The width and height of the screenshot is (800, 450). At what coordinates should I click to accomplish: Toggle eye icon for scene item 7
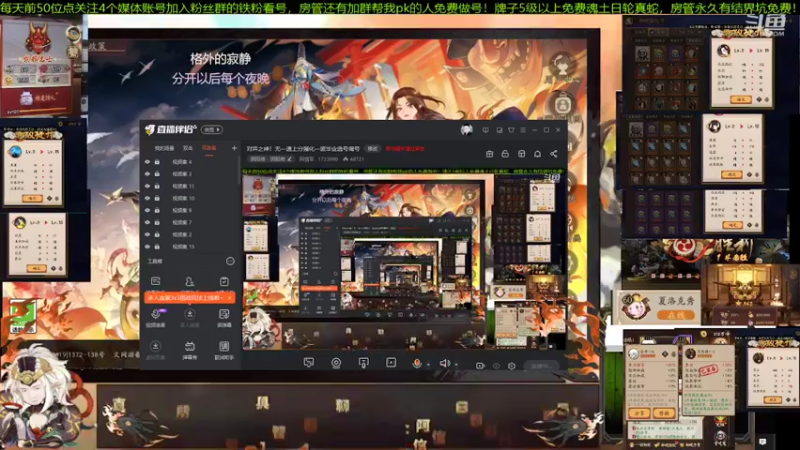click(147, 222)
